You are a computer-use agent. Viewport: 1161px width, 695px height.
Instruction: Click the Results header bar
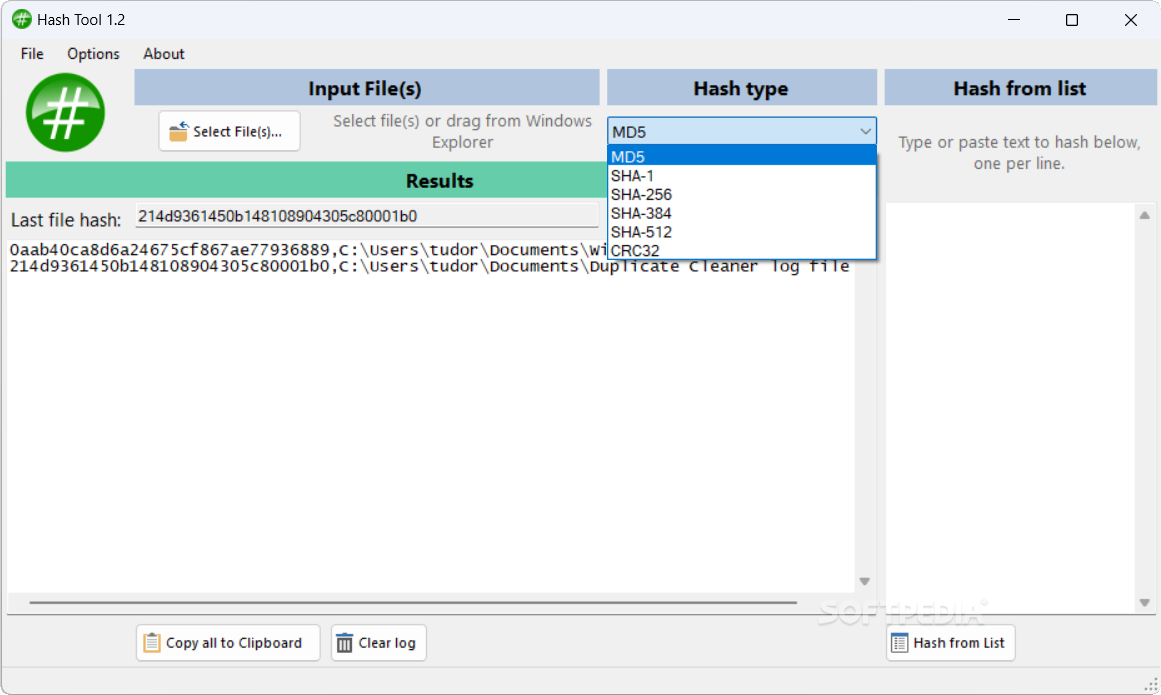coord(307,181)
